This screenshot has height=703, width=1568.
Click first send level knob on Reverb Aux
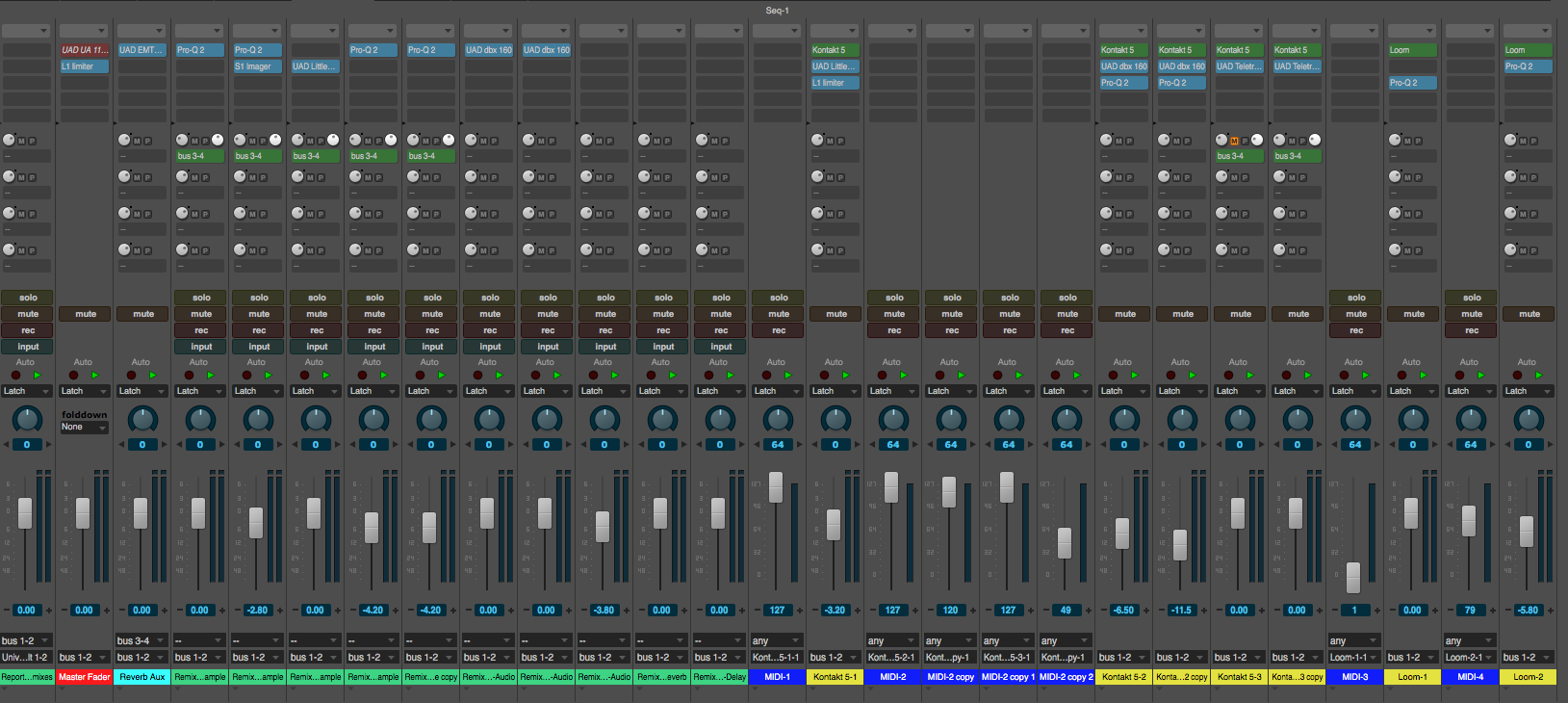coord(124,140)
